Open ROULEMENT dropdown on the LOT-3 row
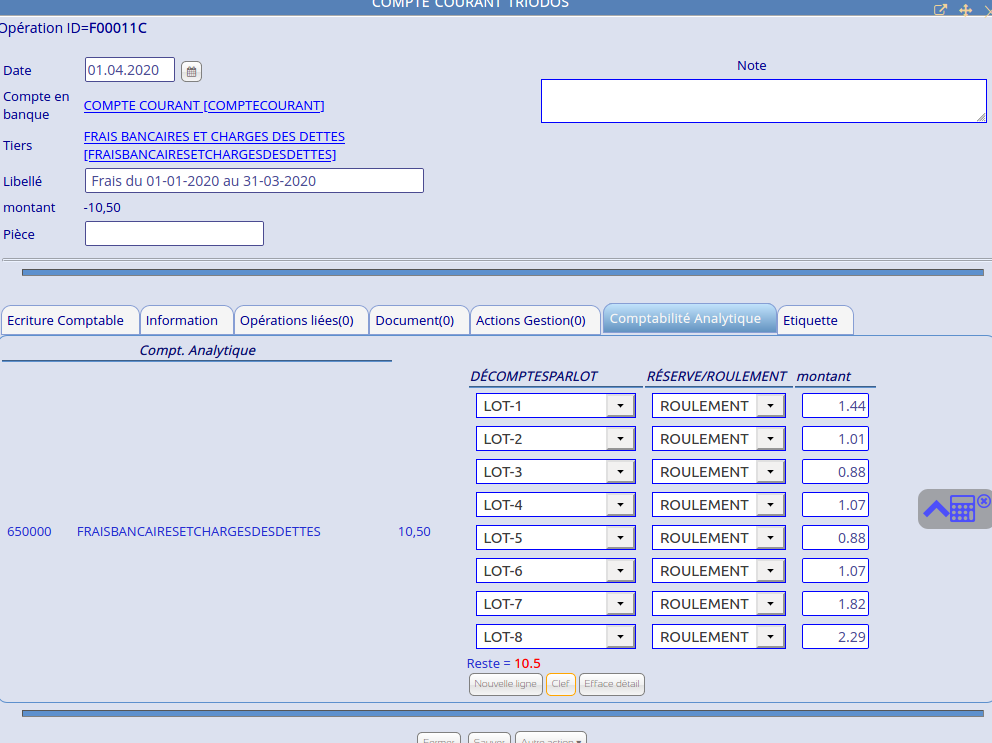Viewport: 992px width, 743px height. click(770, 472)
